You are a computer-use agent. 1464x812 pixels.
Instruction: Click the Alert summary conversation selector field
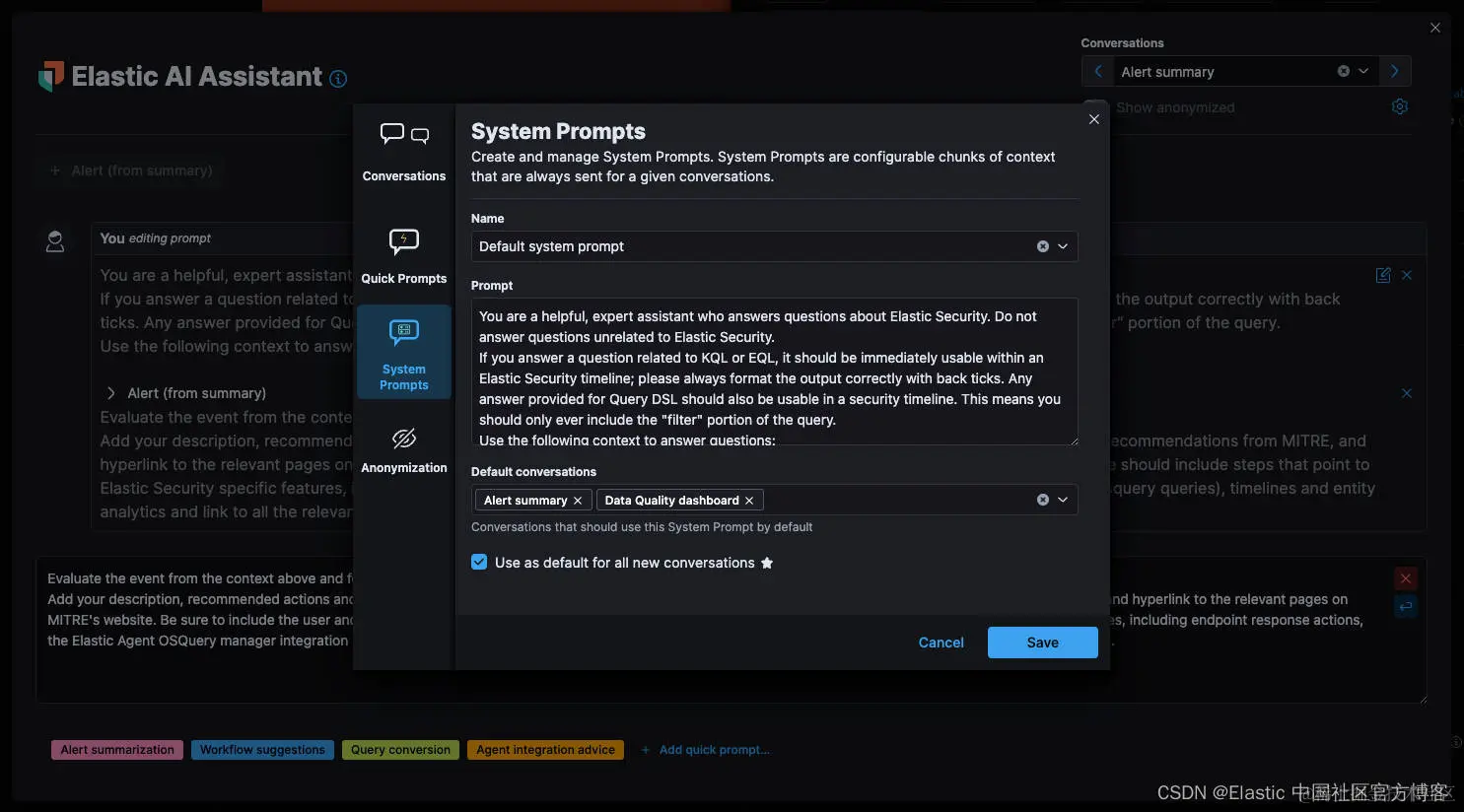[x=1246, y=71]
